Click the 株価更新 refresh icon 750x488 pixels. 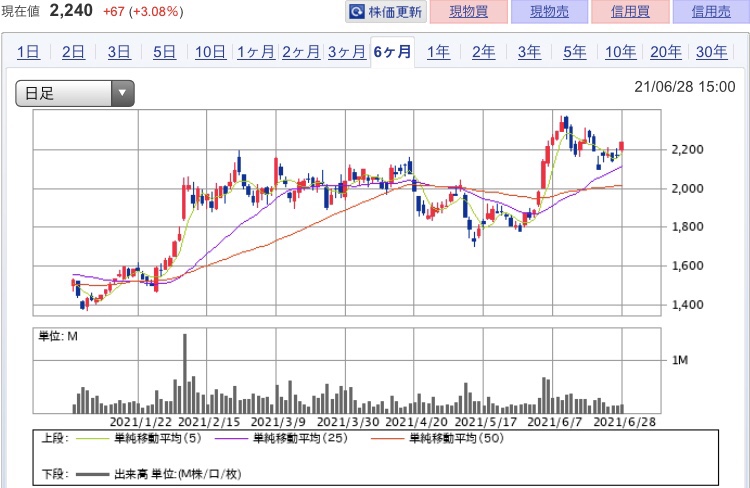pyautogui.click(x=357, y=11)
